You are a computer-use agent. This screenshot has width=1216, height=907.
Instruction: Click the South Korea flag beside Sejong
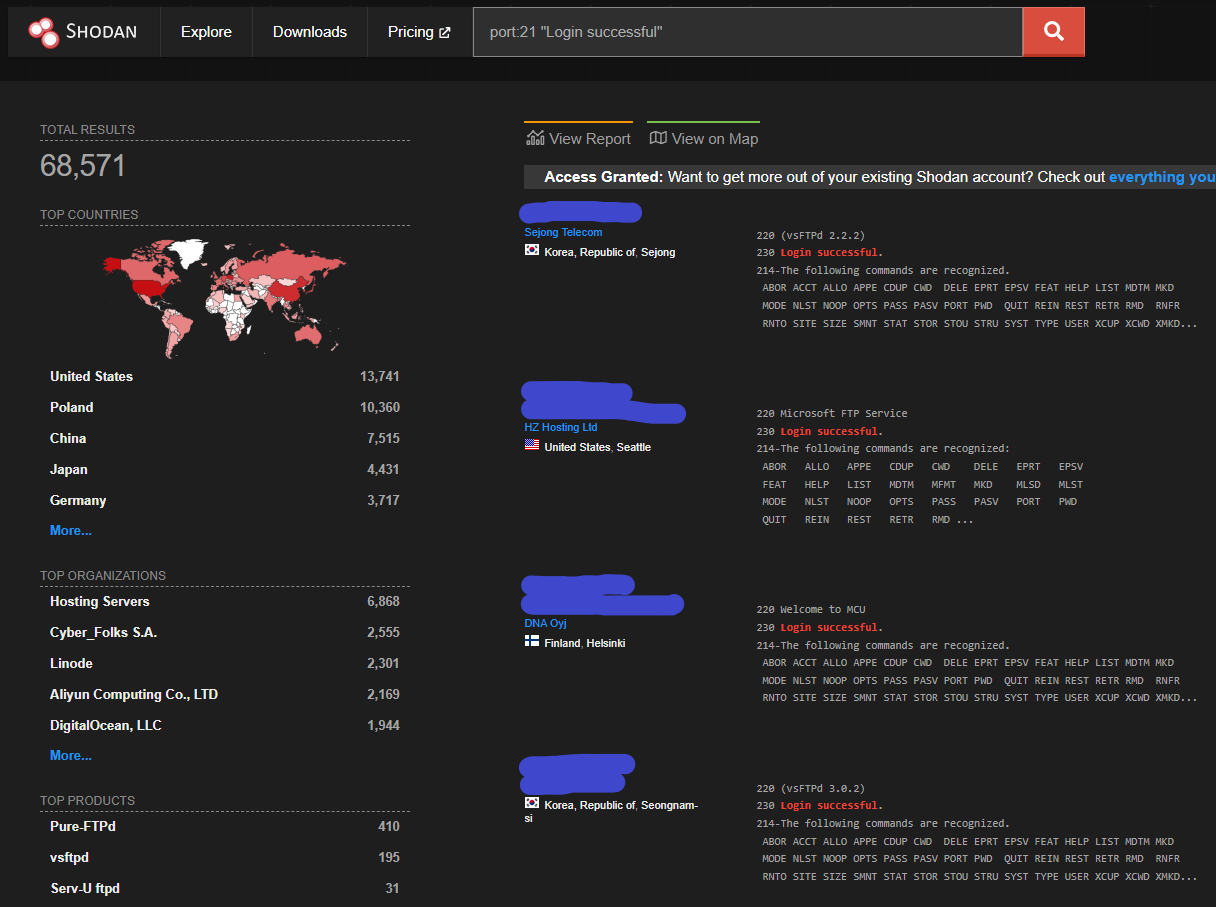click(532, 251)
